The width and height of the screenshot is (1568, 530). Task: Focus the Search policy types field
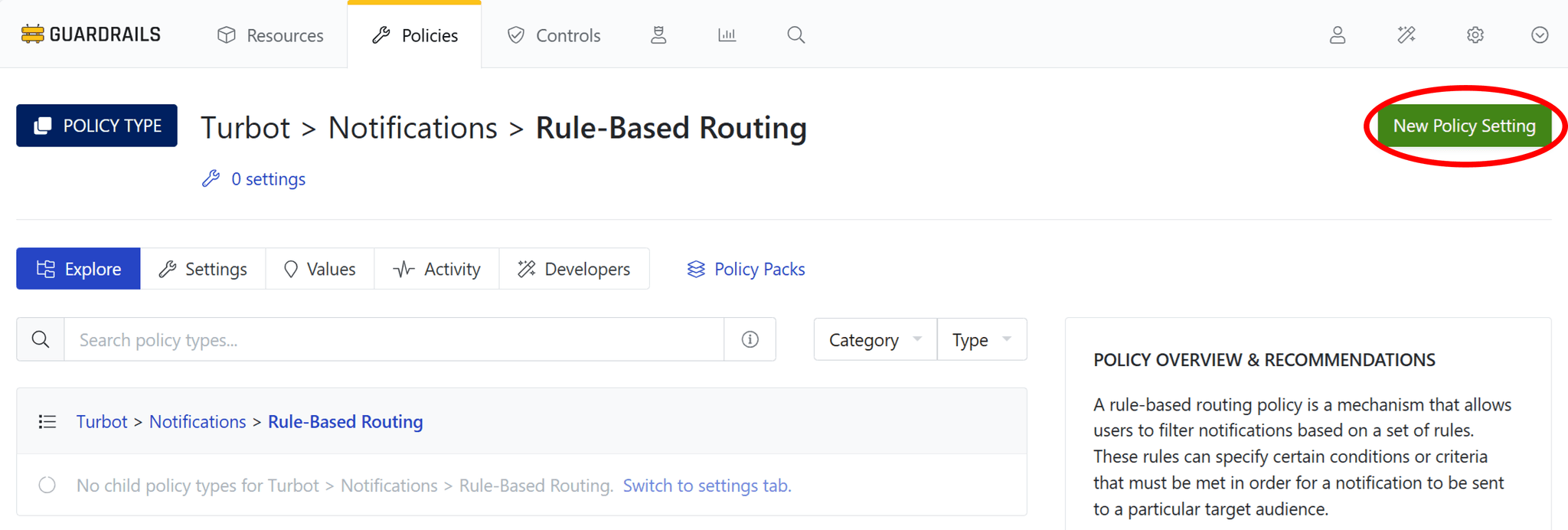[x=394, y=339]
